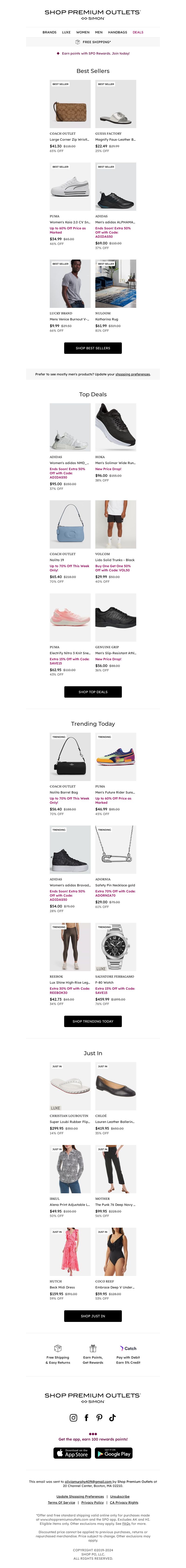The height and width of the screenshot is (1568, 186).
Task: Click the SHOP TRENDING TODAY button
Action: coord(93,1021)
